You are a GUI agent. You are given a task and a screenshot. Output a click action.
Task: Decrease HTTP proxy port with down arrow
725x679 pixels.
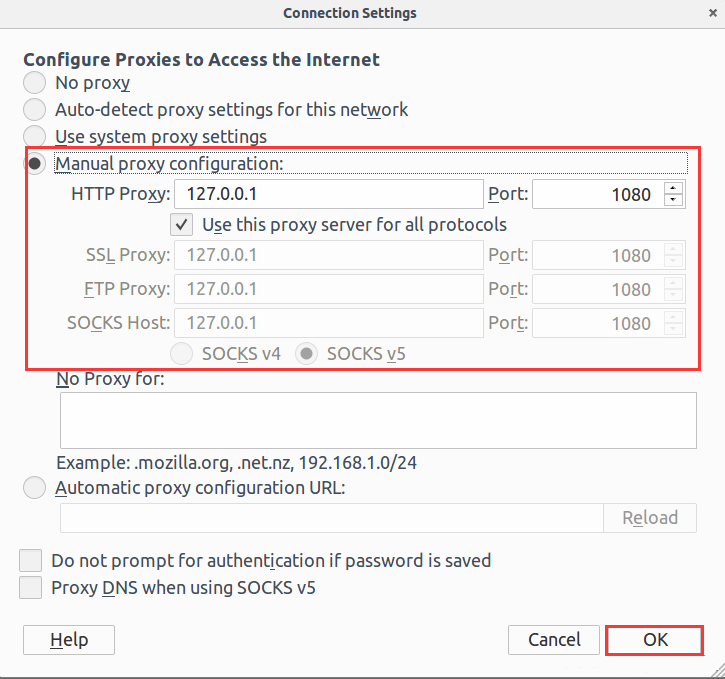pos(675,201)
